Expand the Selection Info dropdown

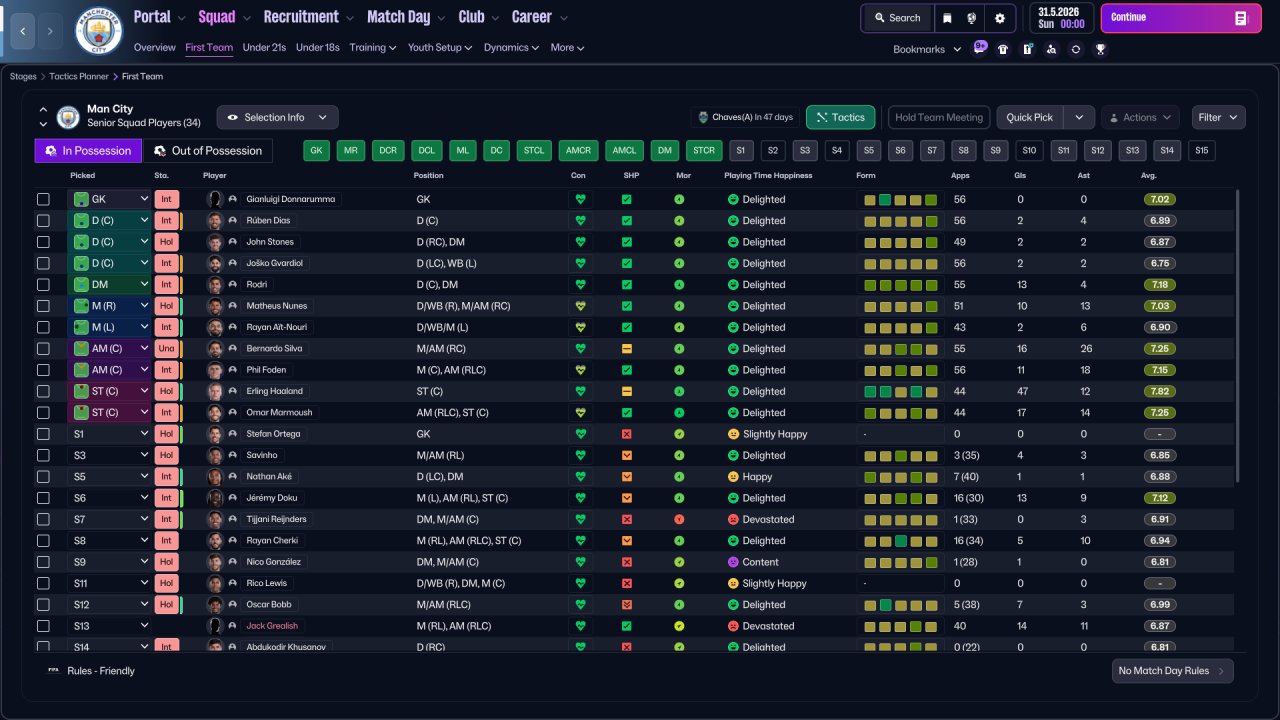(x=277, y=117)
